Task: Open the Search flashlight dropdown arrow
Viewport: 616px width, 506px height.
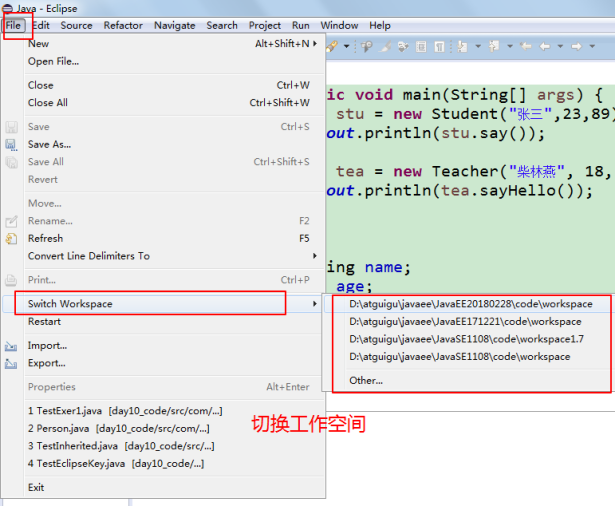Action: tap(346, 46)
